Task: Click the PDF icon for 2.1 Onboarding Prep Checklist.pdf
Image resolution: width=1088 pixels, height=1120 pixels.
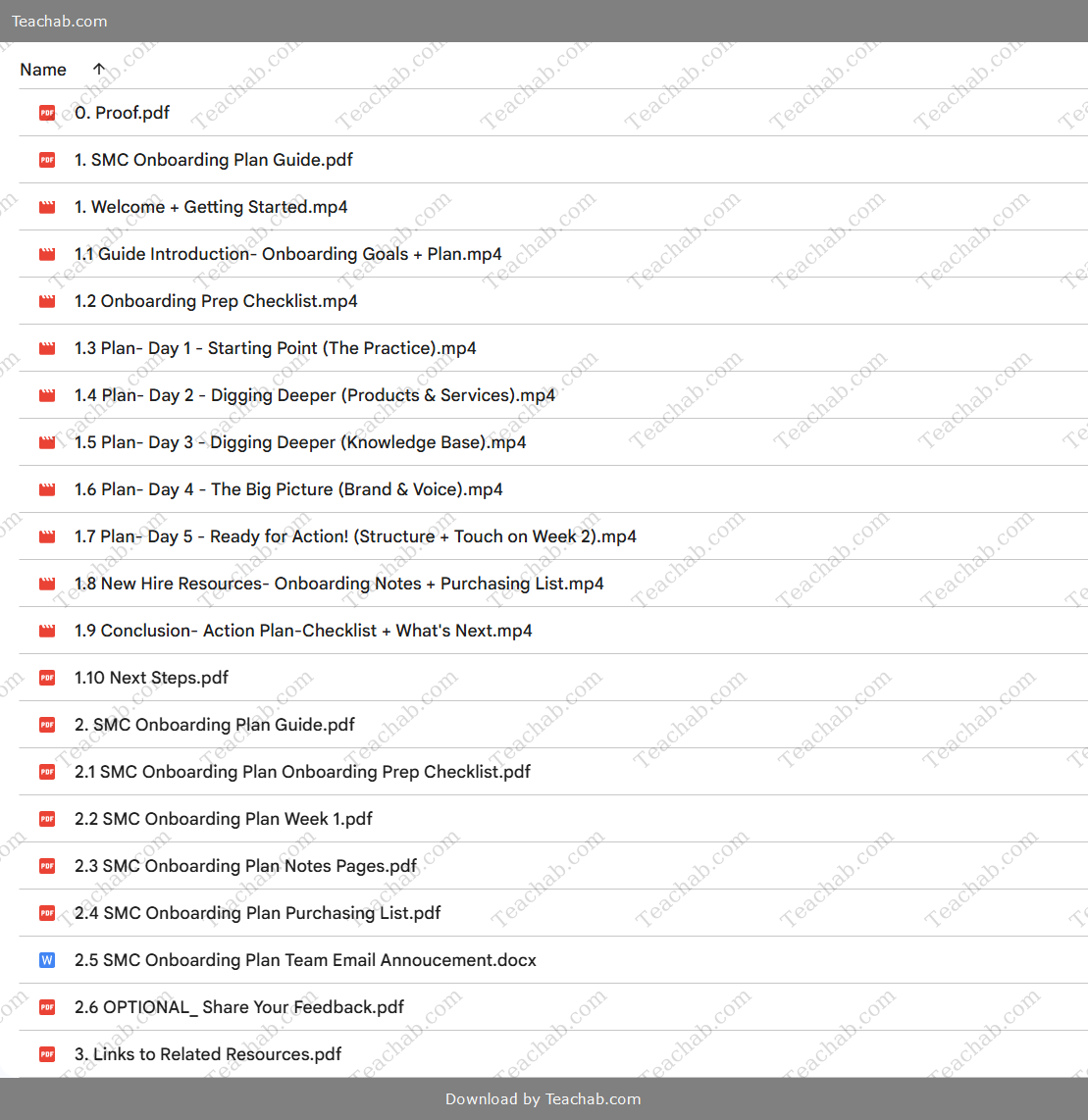Action: [47, 772]
